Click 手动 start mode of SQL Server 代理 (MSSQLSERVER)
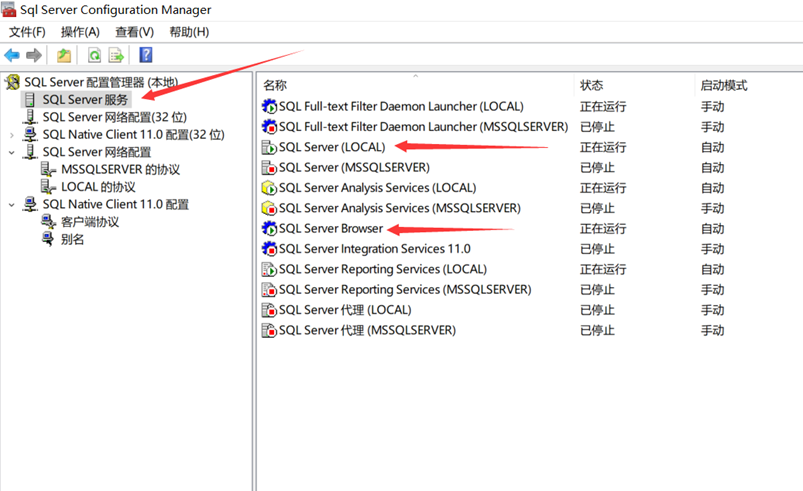The width and height of the screenshot is (803, 491). (712, 330)
